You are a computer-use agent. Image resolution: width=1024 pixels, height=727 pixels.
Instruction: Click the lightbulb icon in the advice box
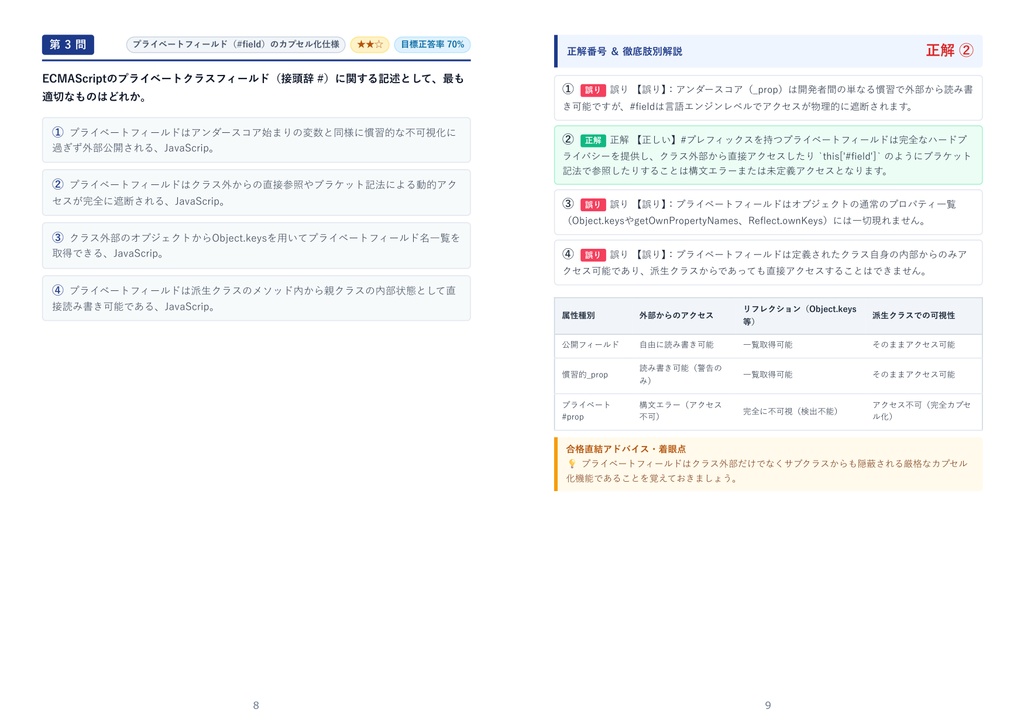571,464
